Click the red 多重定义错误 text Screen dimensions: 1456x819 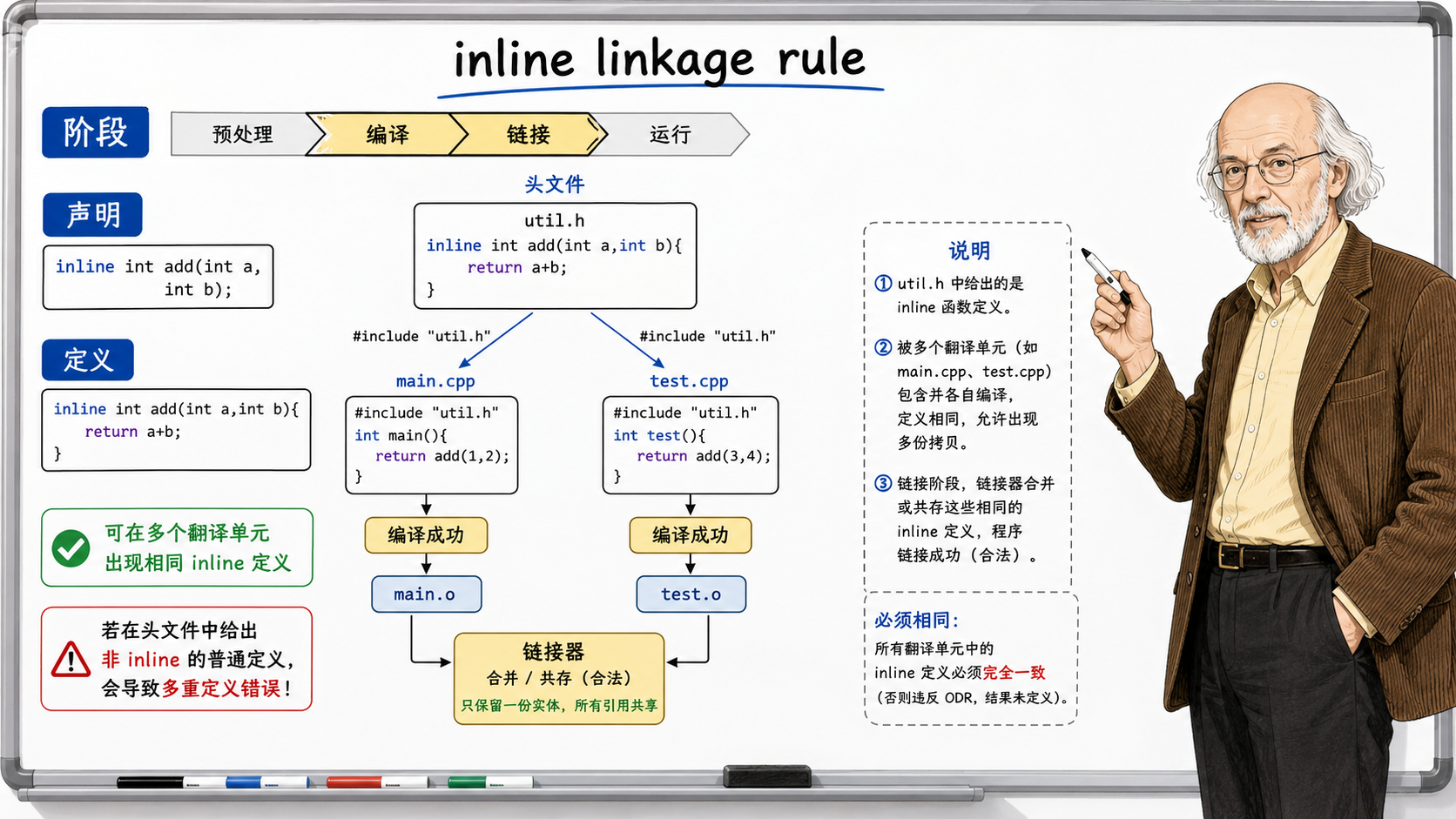coord(220,688)
